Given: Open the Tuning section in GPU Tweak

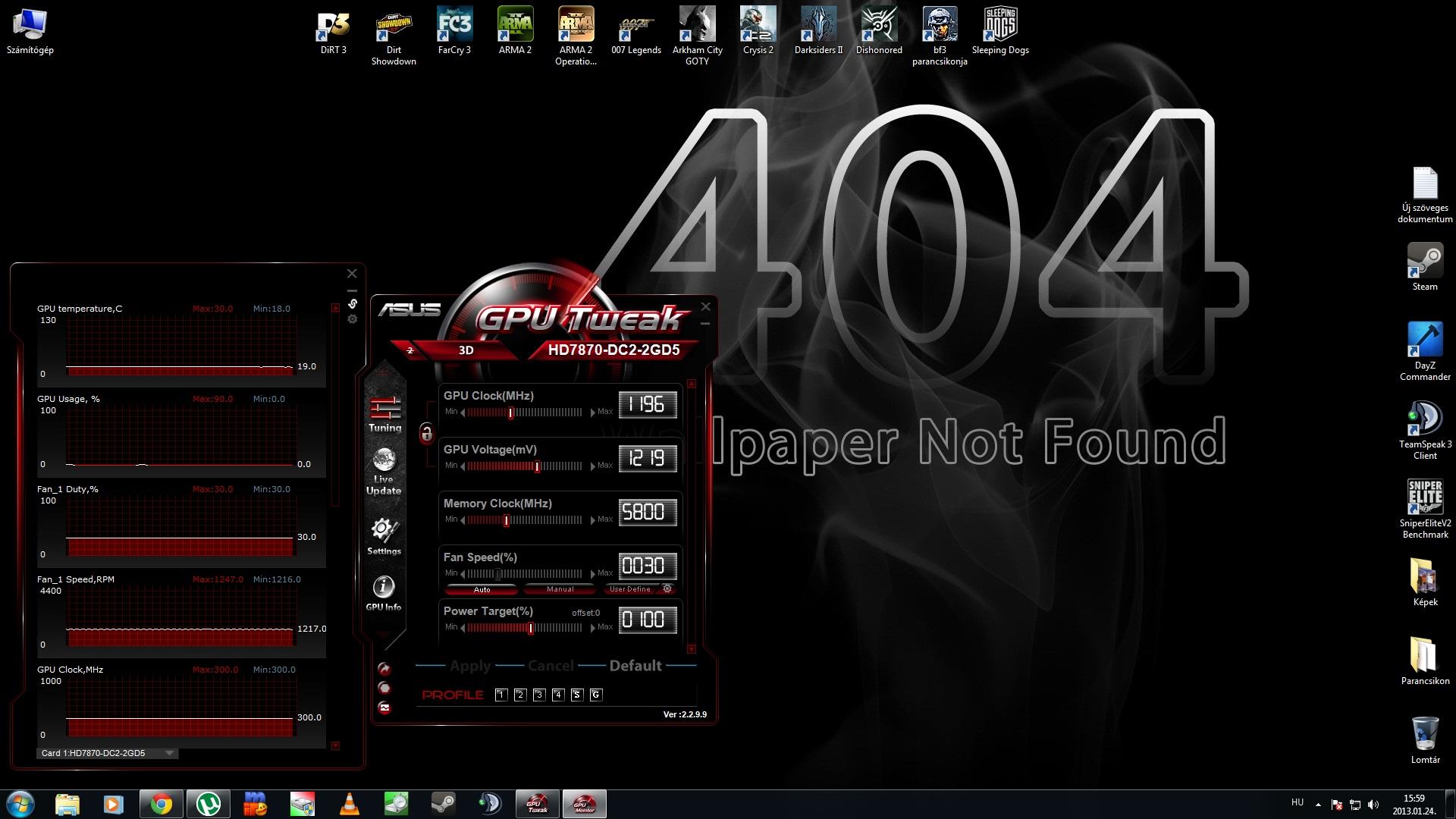Looking at the screenshot, I should (x=385, y=414).
